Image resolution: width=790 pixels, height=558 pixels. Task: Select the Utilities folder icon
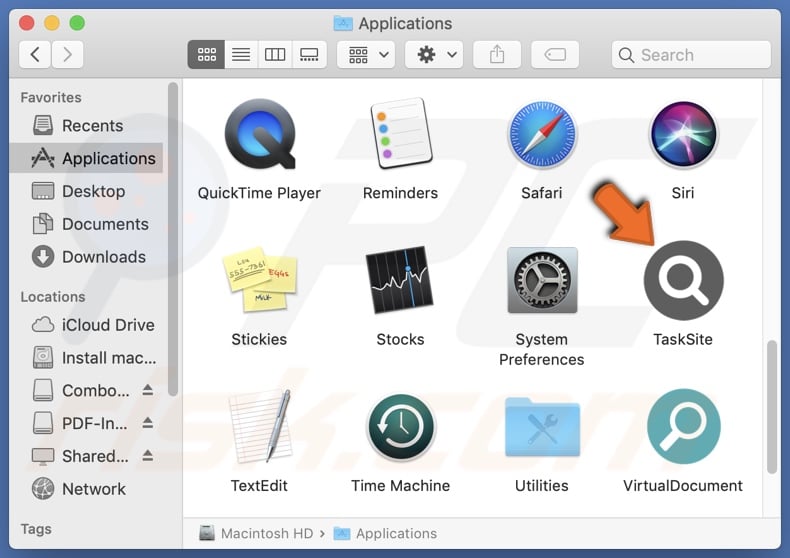pos(542,427)
